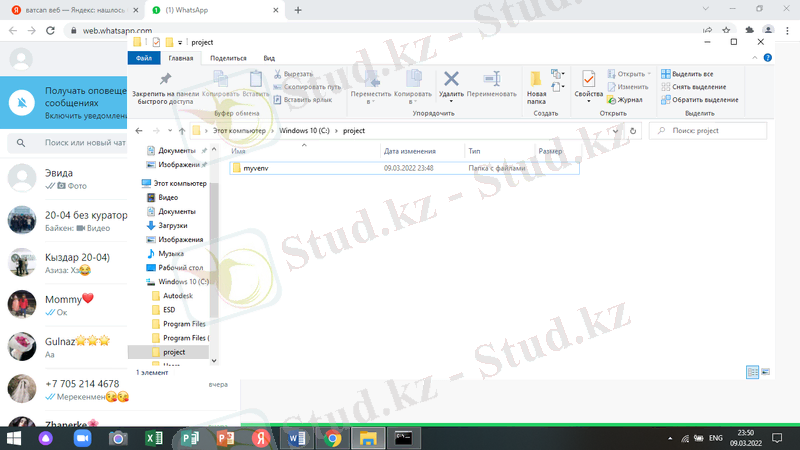Switch to the Главная ribbon tab
Image resolution: width=800 pixels, height=450 pixels.
(181, 58)
